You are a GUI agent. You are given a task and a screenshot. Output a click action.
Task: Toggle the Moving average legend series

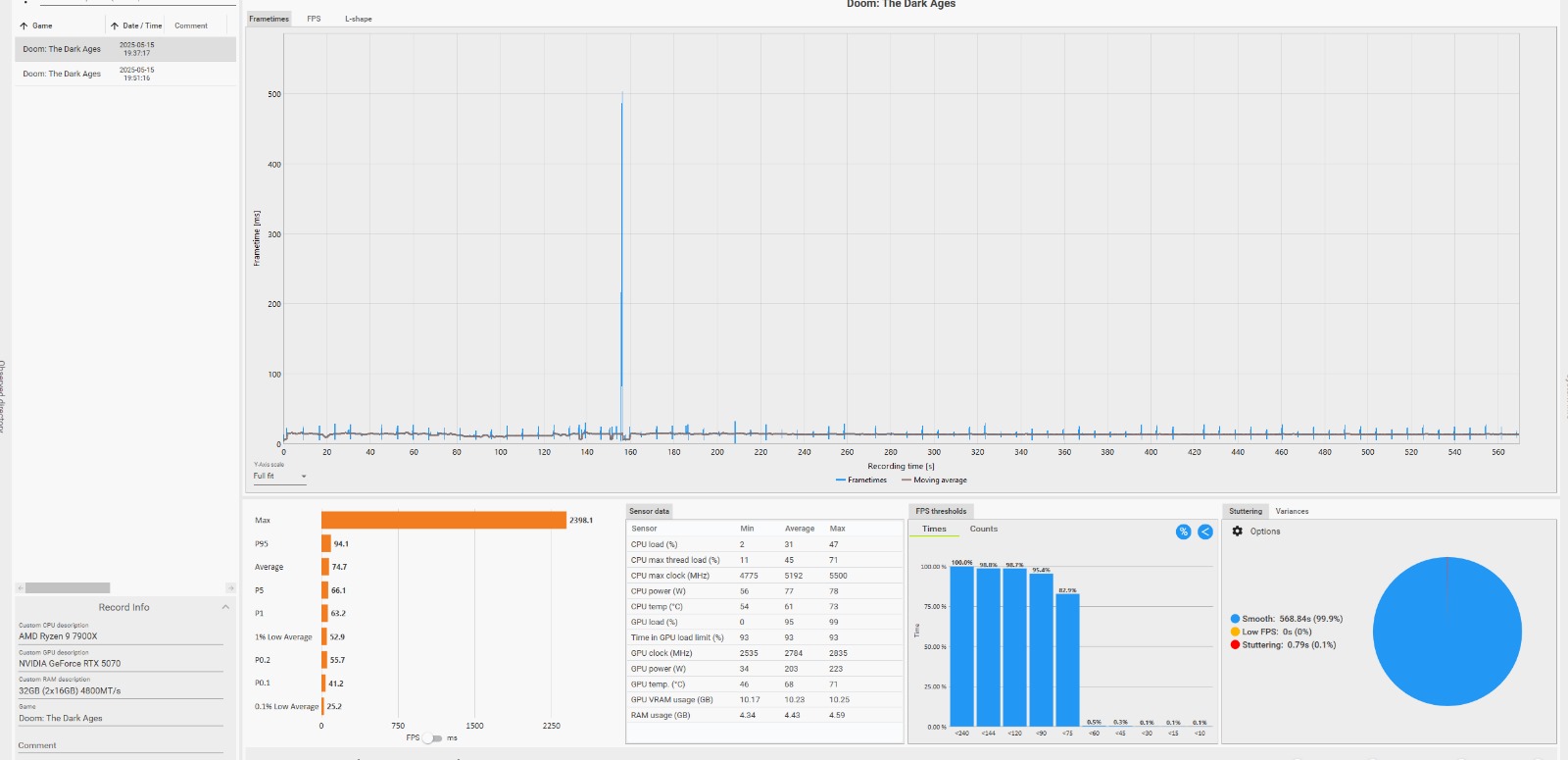(x=934, y=481)
